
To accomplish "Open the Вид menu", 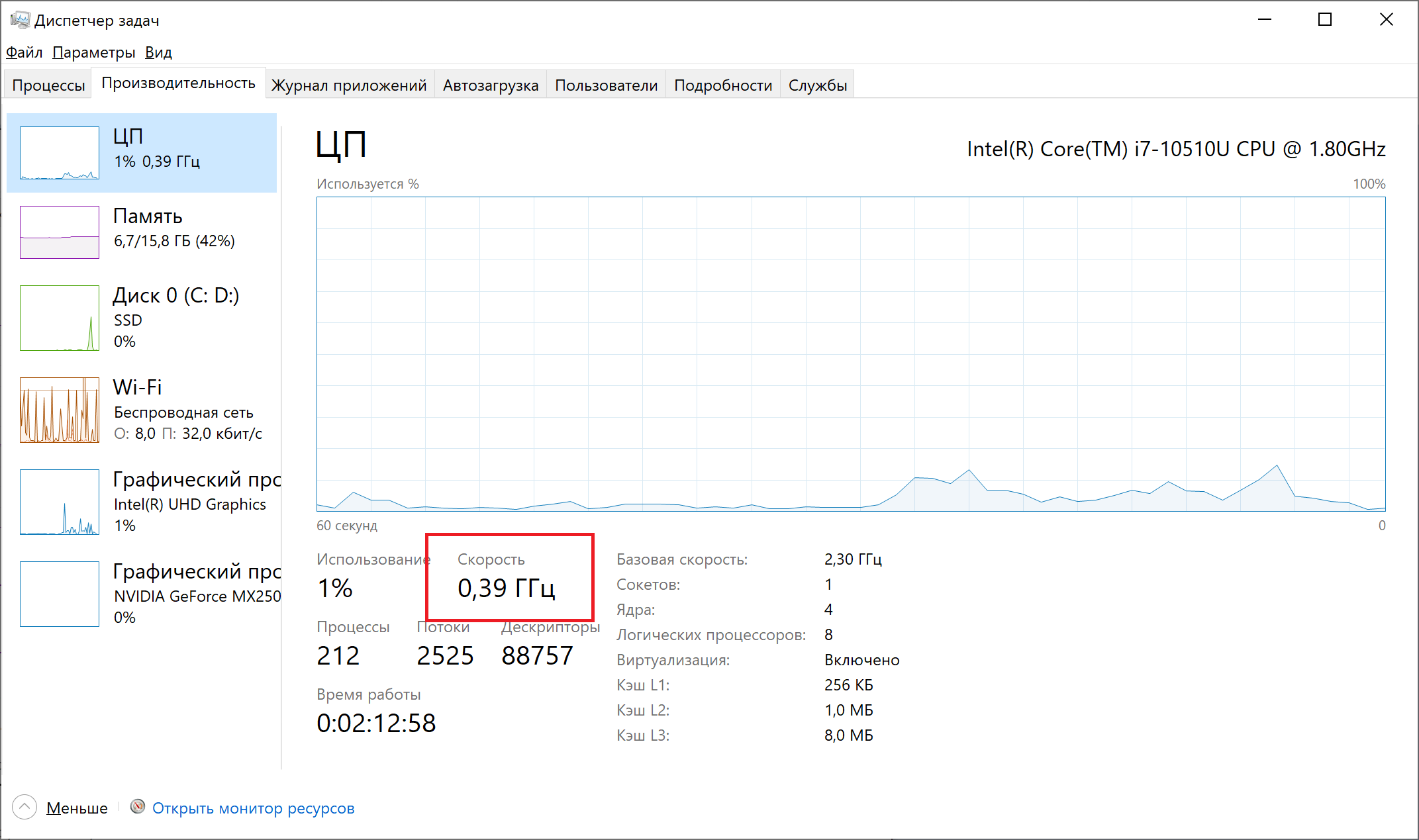I will [158, 52].
